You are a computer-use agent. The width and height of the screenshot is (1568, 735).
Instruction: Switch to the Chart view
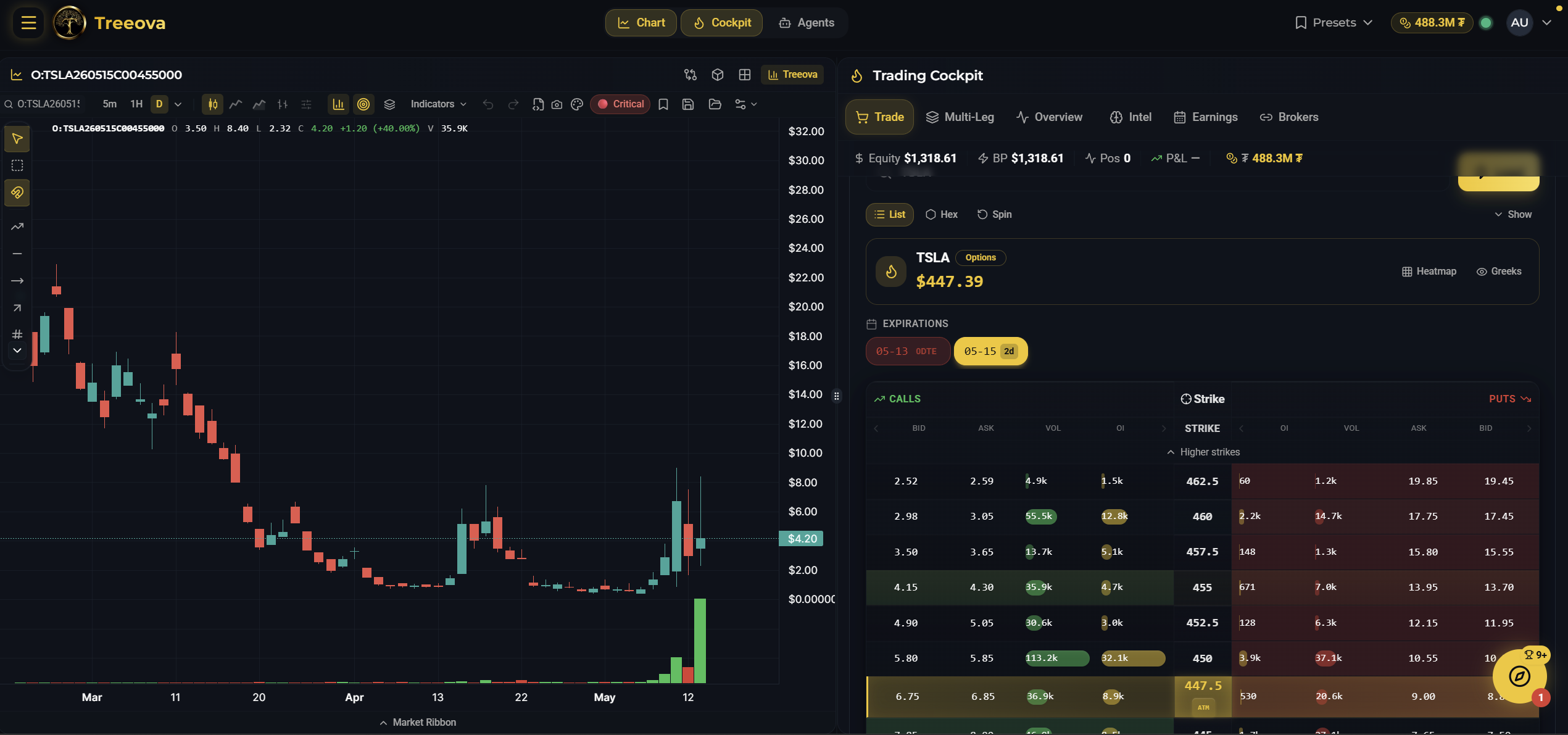point(641,23)
